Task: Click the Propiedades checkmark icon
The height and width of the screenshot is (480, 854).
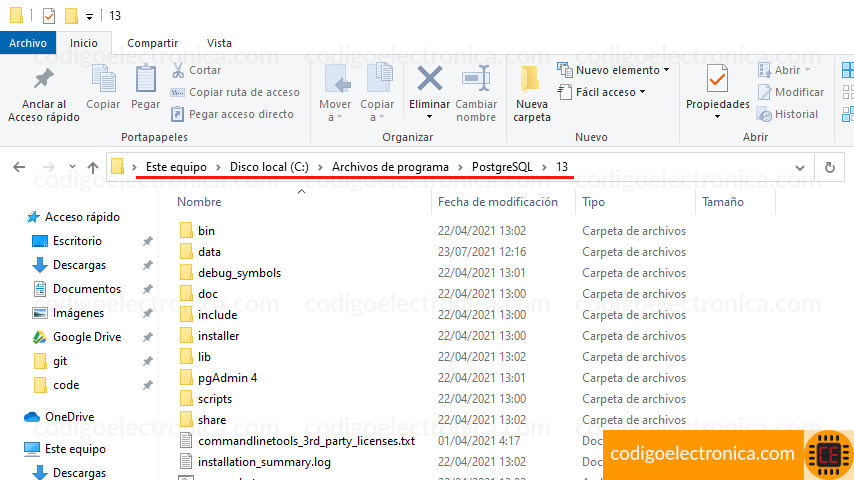Action: (717, 80)
